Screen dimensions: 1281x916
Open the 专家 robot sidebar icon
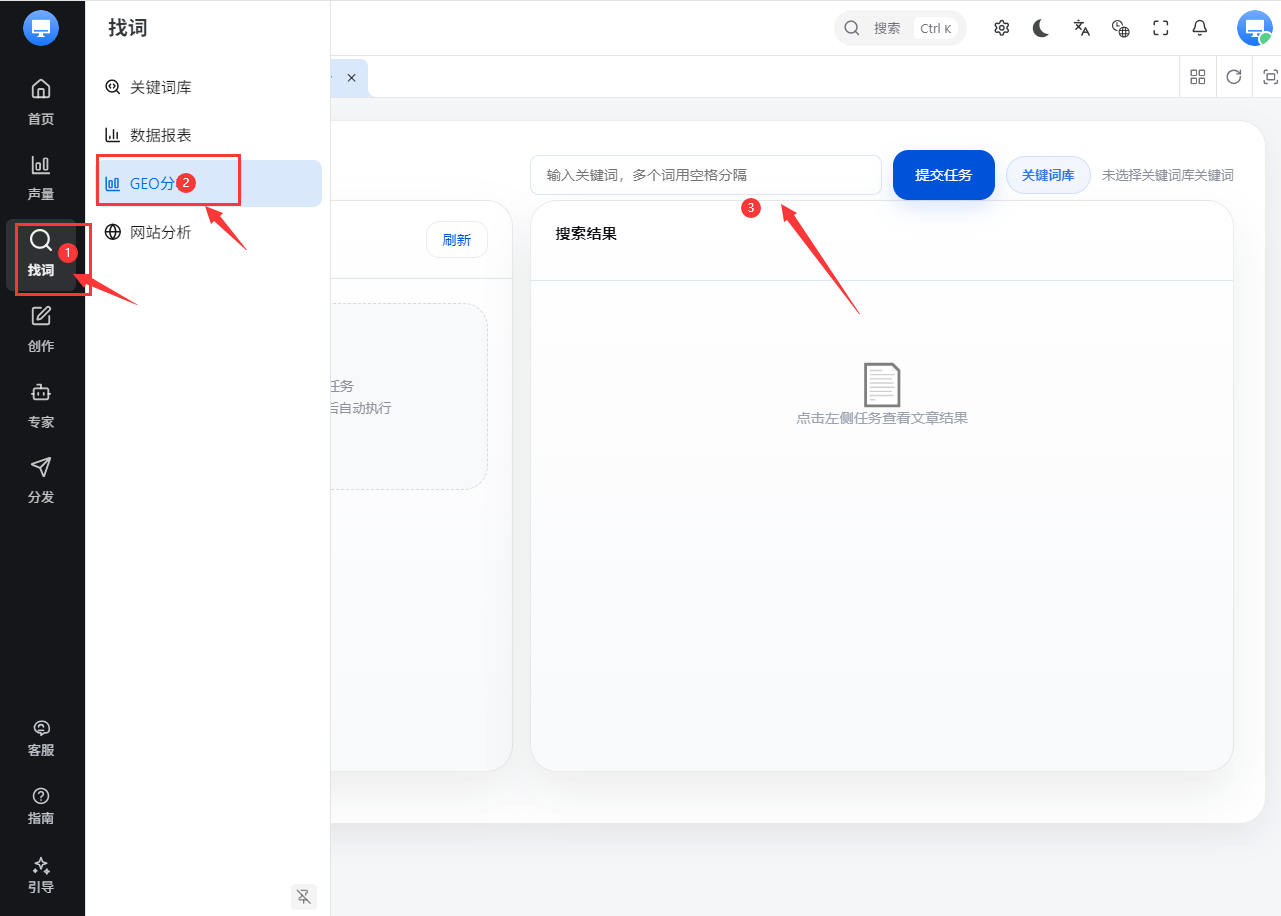tap(41, 405)
